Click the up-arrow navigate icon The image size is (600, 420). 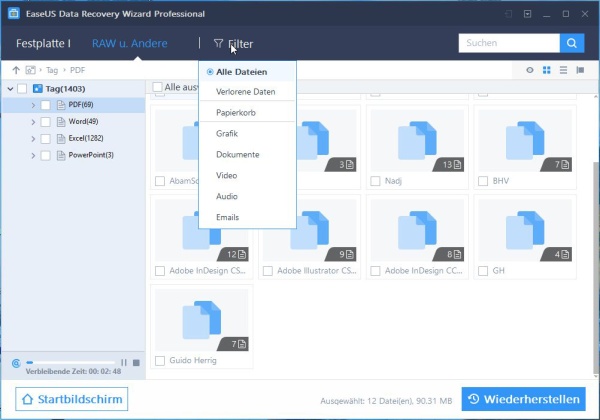coord(16,70)
